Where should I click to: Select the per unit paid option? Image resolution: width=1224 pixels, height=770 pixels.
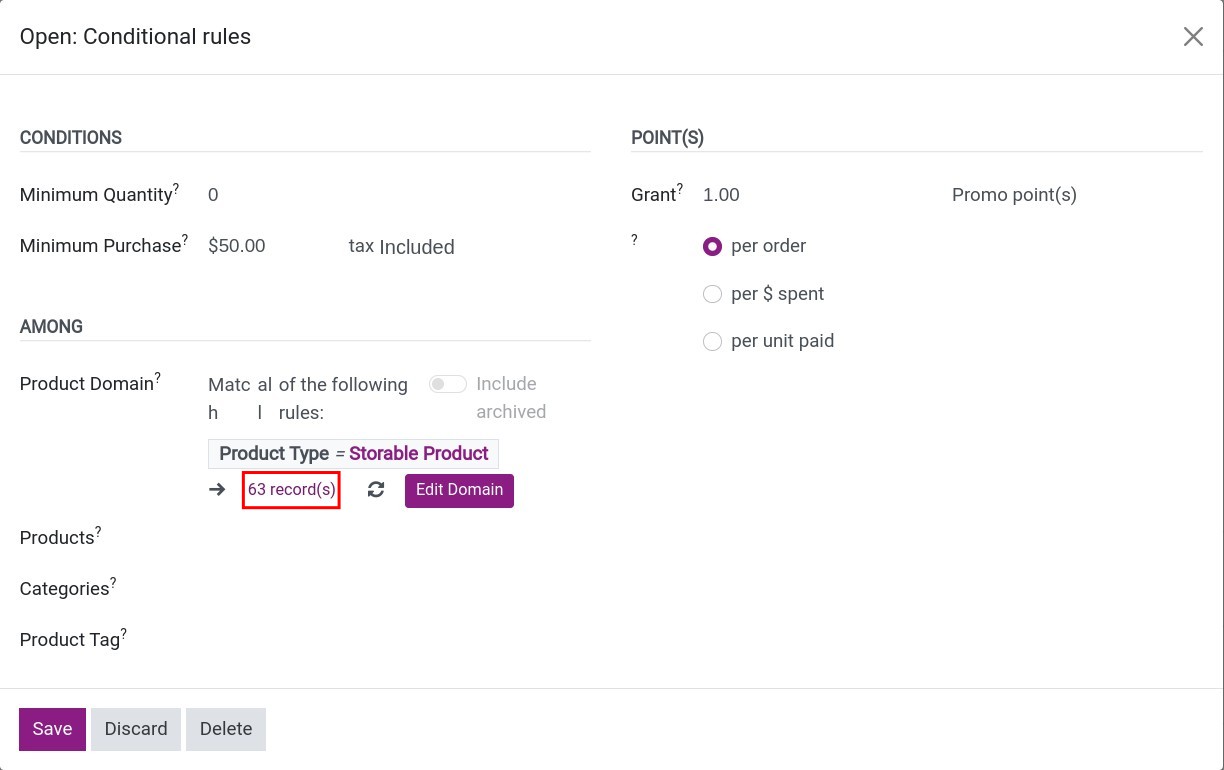712,341
